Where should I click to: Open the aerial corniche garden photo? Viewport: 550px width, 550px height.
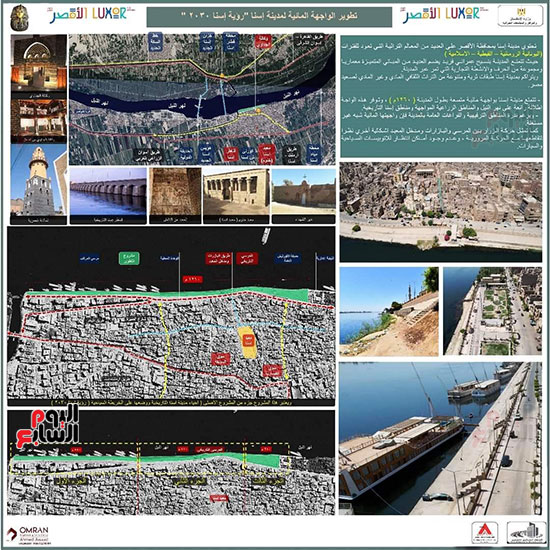tap(492, 311)
